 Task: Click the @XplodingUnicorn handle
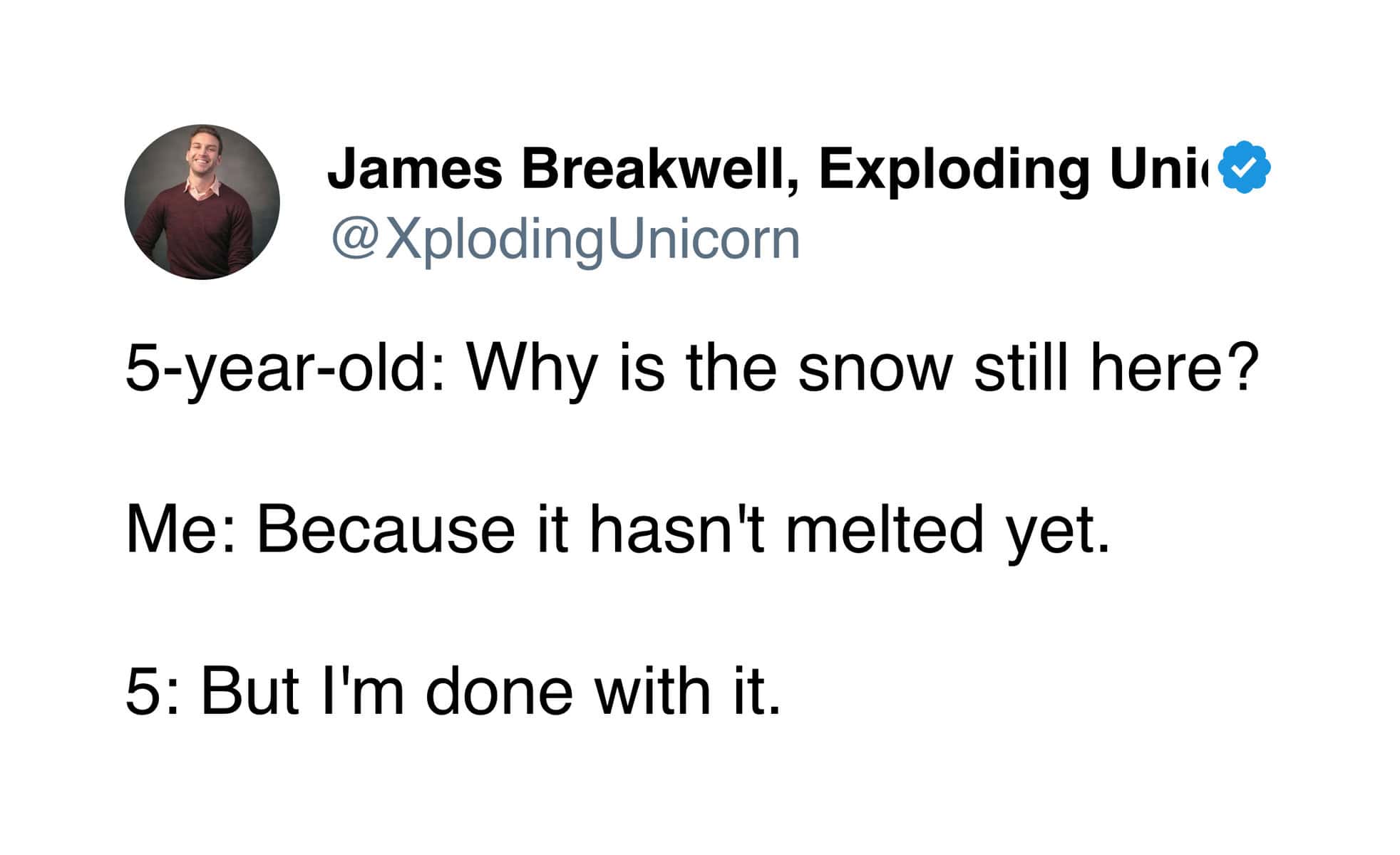[565, 239]
